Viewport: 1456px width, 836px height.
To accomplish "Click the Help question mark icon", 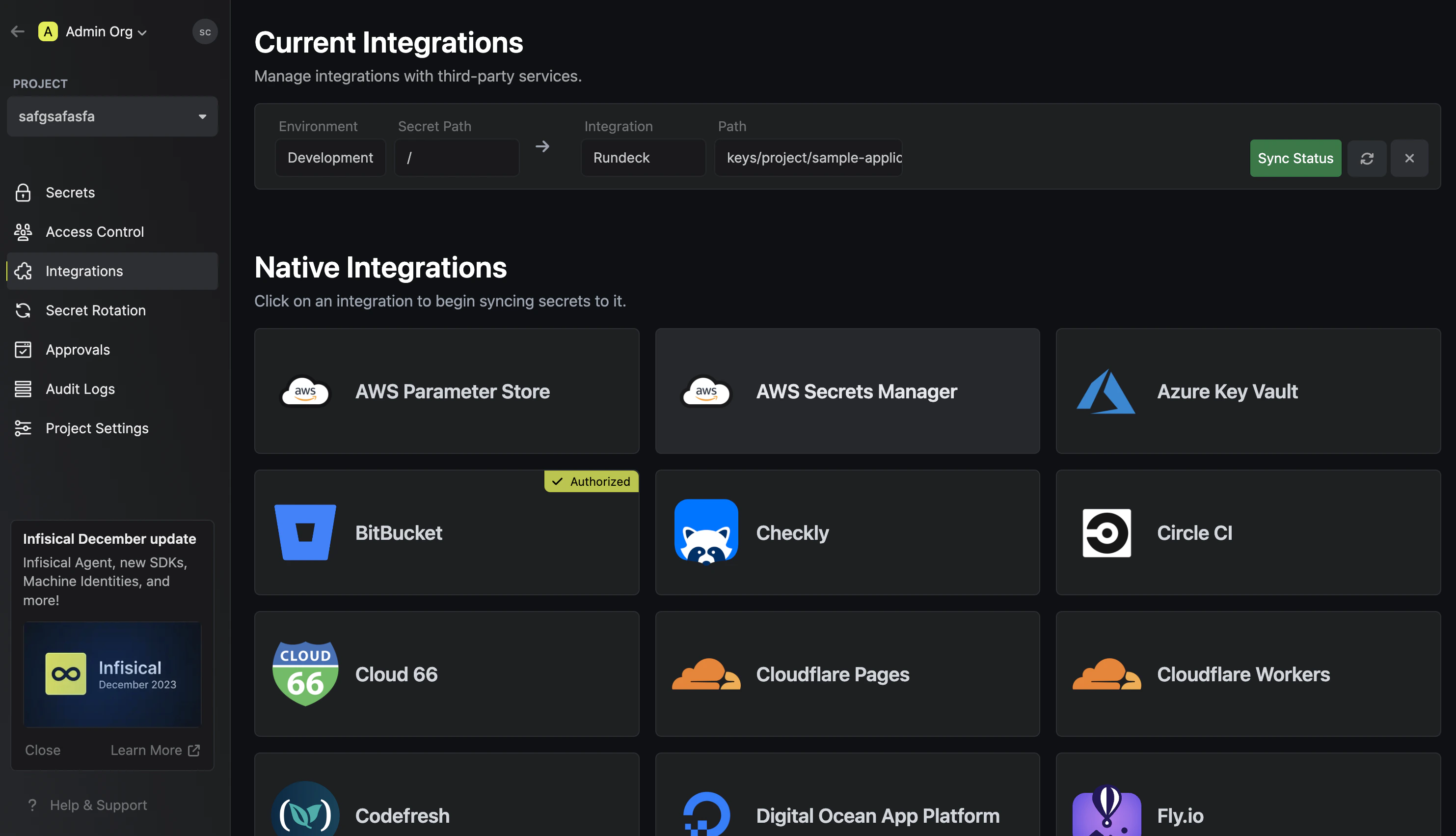I will point(32,805).
